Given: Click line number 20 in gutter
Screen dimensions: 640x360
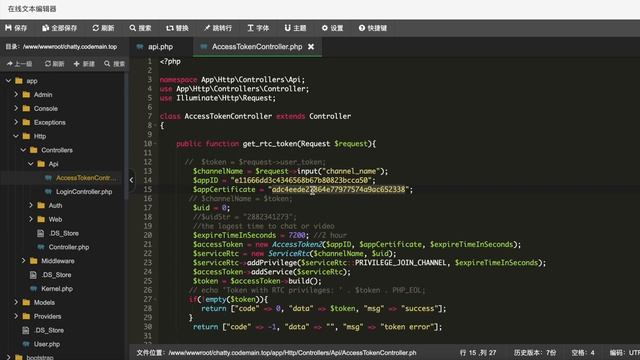Looking at the screenshot, I should [148, 235].
